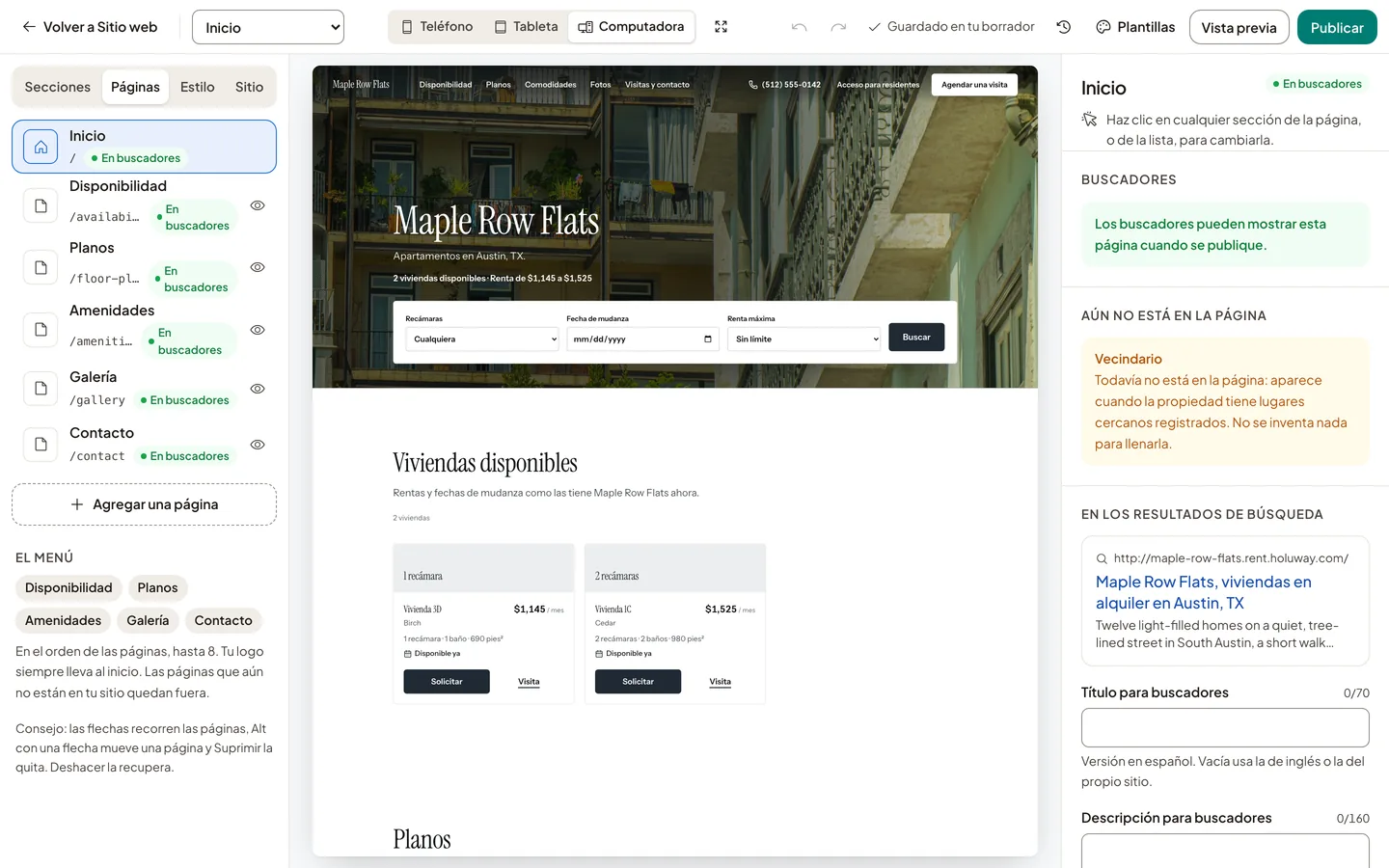Click the Buscar button in preview

[916, 338]
